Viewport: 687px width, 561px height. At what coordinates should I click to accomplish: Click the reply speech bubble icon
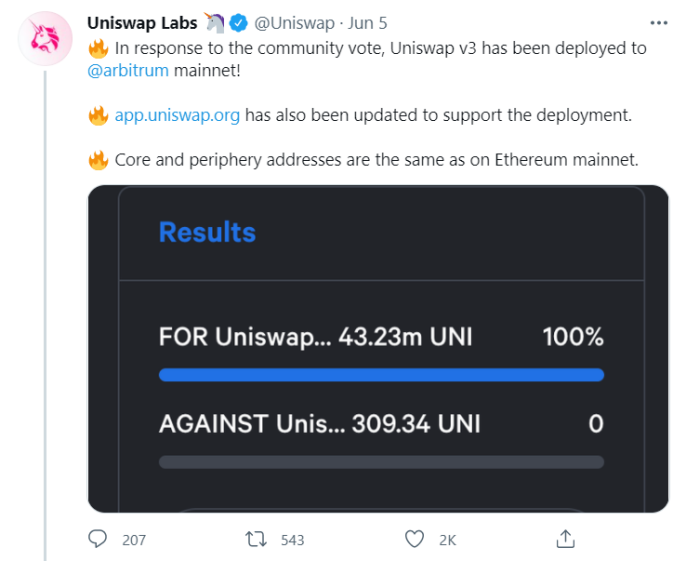[98, 539]
